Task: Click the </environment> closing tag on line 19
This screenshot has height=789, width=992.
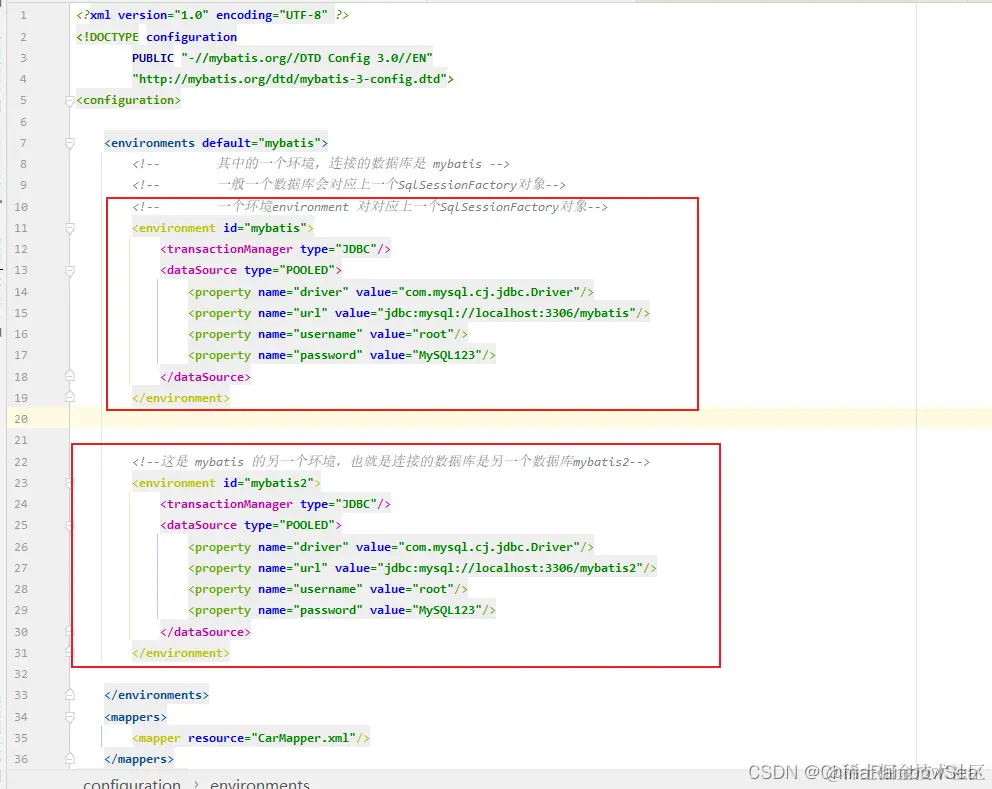Action: [180, 398]
